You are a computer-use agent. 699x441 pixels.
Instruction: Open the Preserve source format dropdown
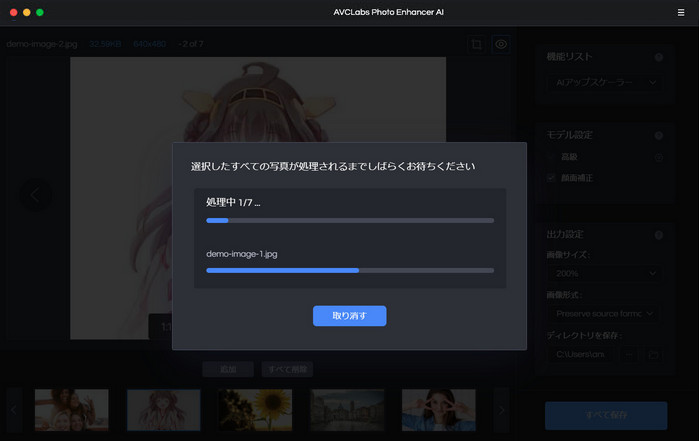[x=605, y=314]
